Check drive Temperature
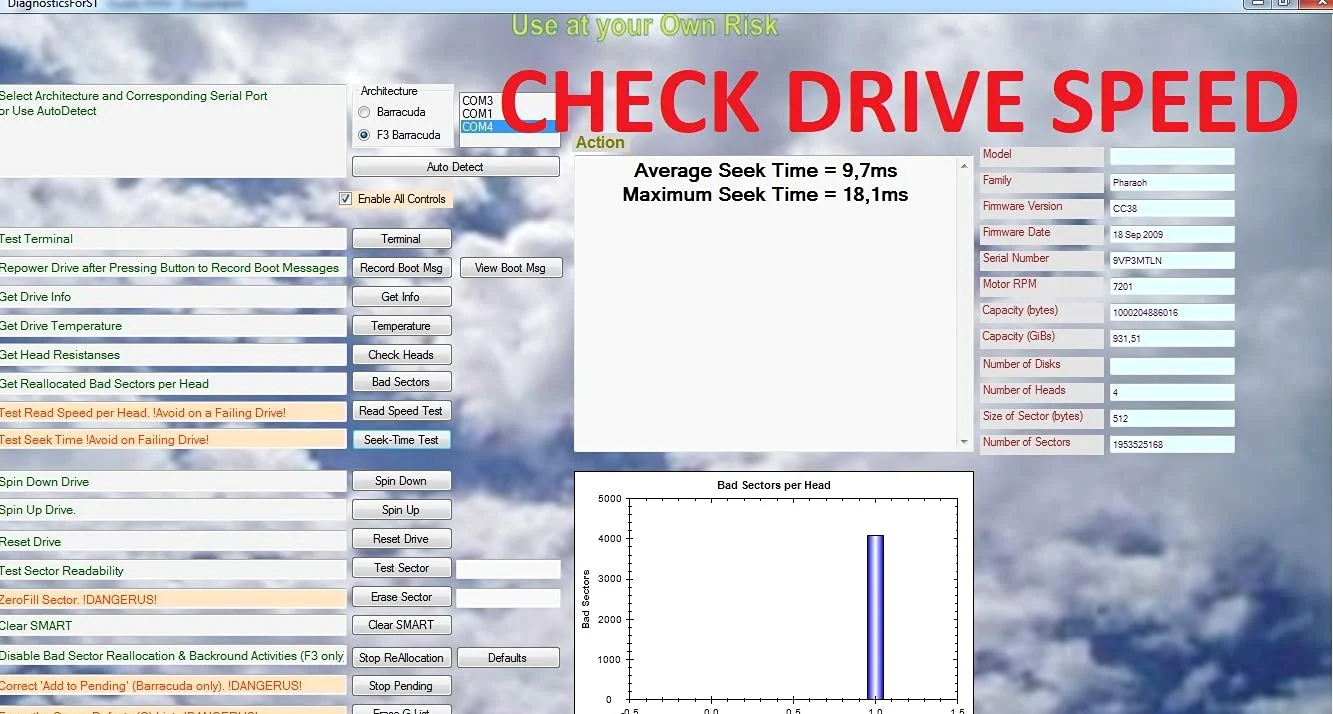 (x=401, y=326)
